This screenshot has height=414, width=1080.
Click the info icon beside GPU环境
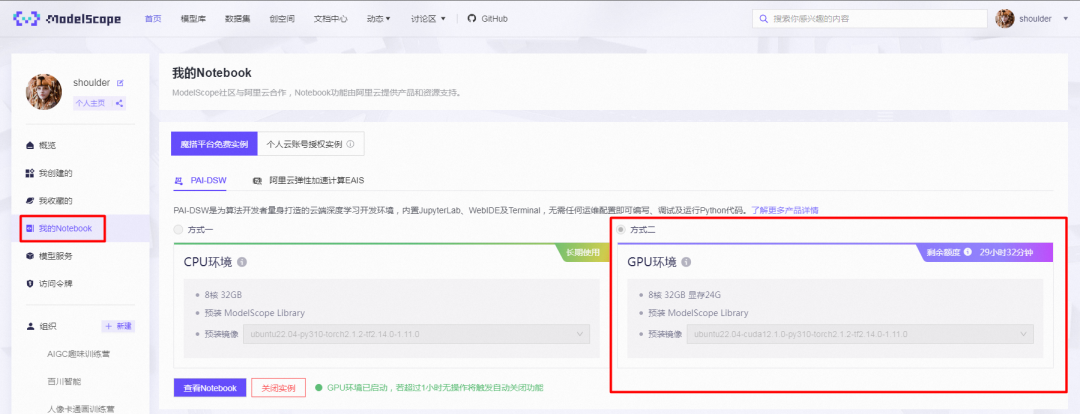(686, 262)
